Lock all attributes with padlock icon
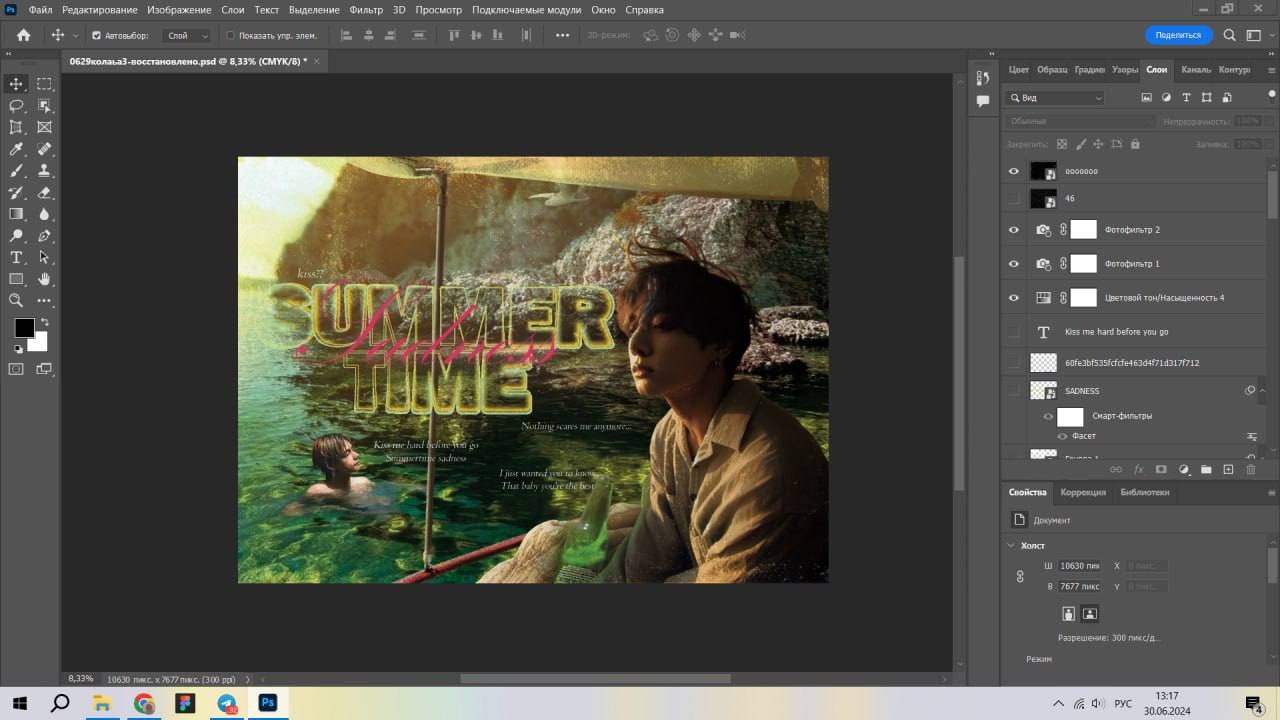 coord(1135,144)
